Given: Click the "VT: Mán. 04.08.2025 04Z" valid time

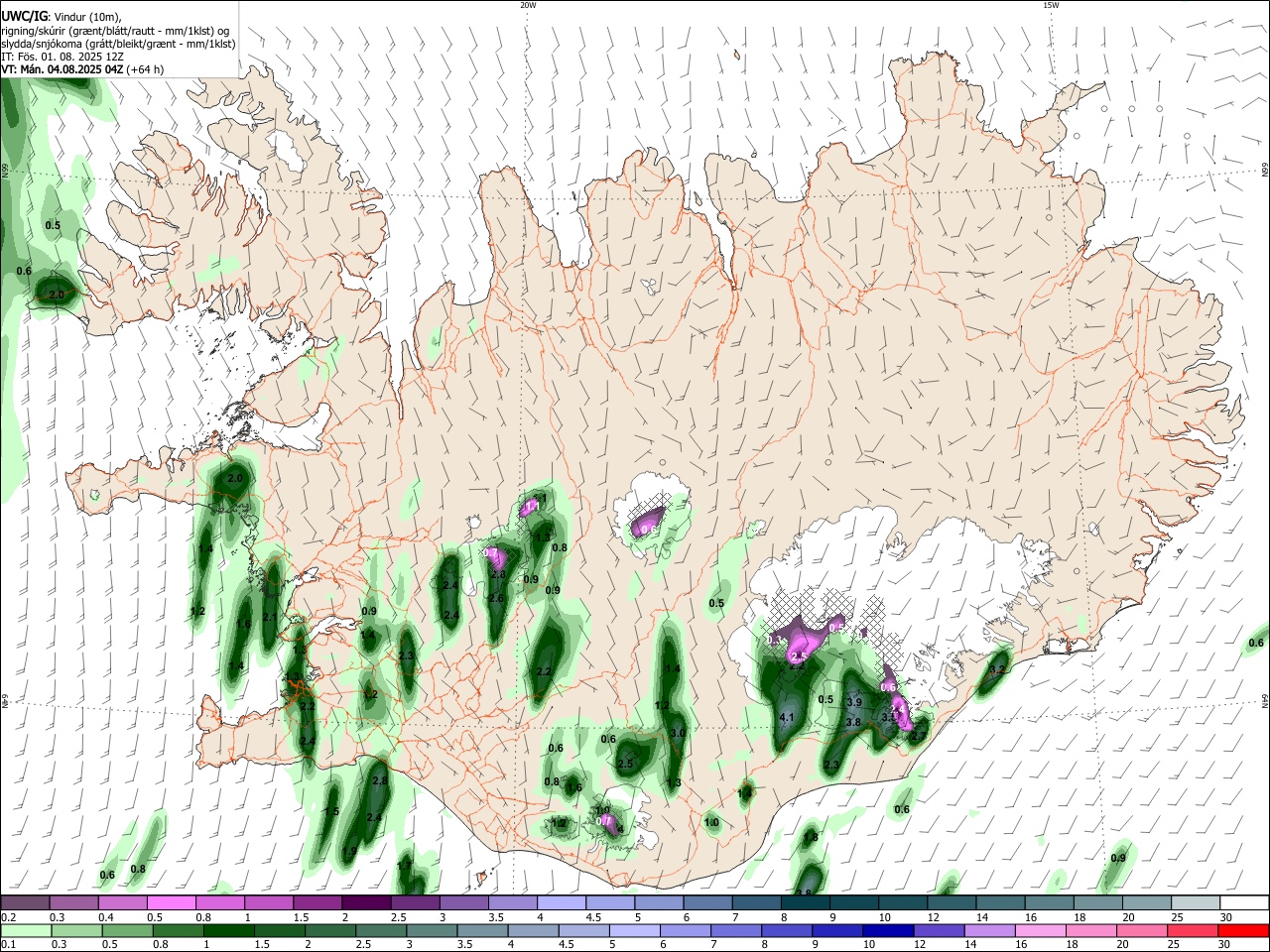Looking at the screenshot, I should (x=63, y=69).
